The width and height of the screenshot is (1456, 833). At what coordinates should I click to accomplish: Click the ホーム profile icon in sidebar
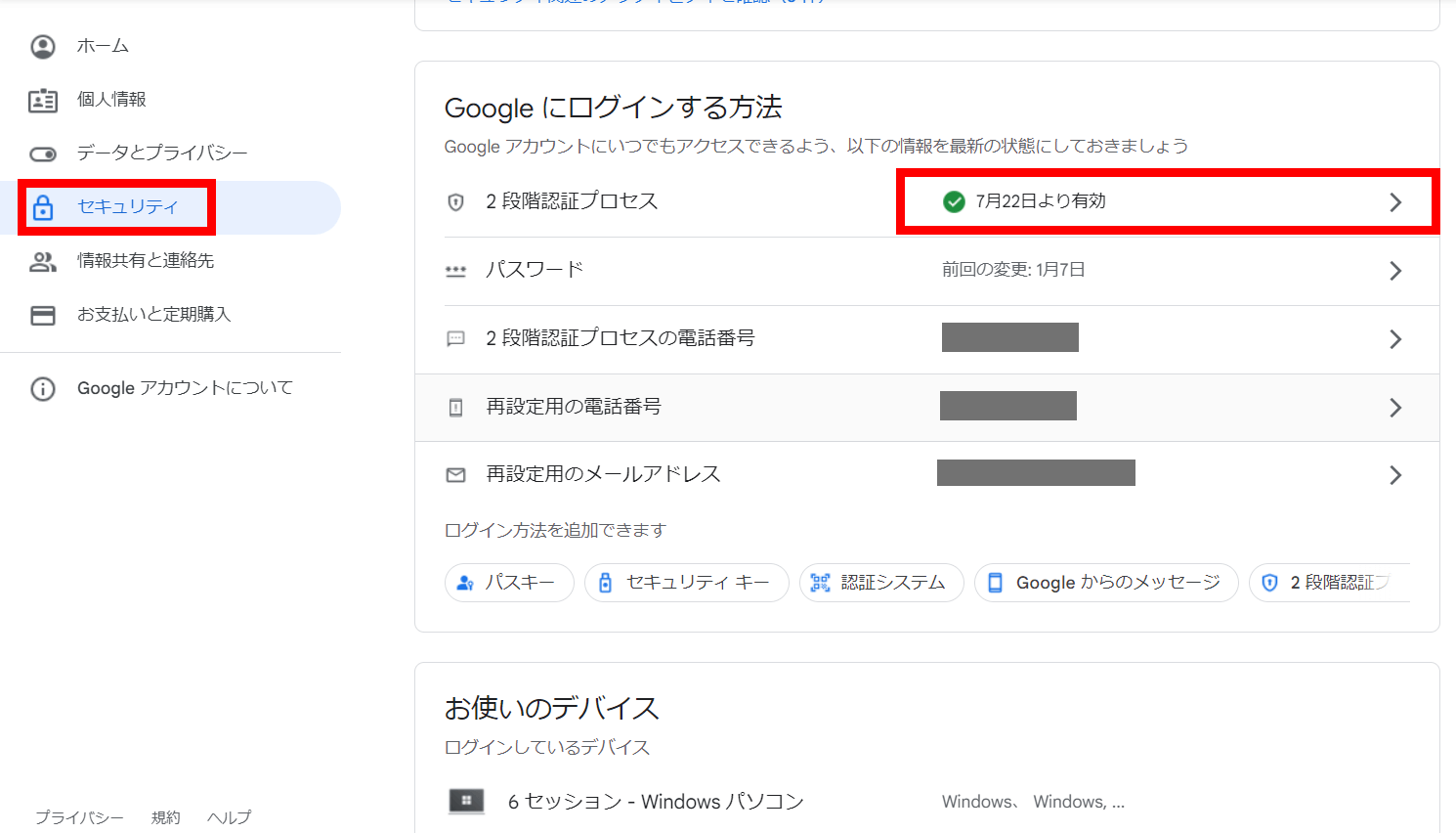coord(43,46)
